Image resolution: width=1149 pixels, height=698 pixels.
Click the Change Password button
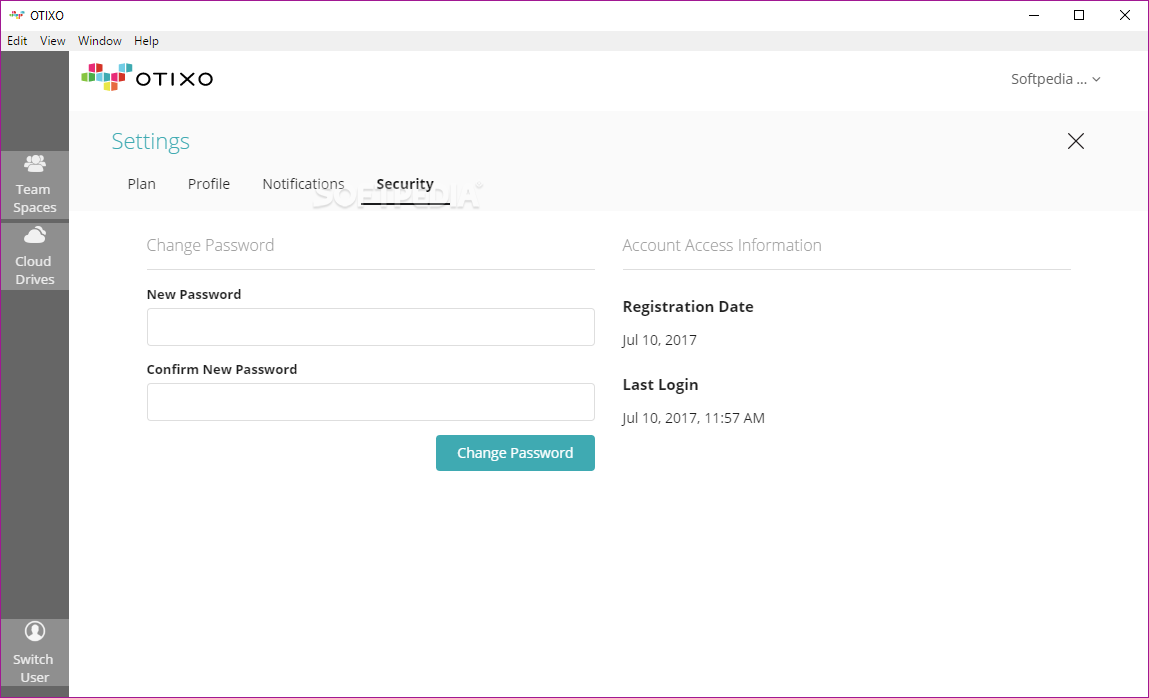(515, 453)
